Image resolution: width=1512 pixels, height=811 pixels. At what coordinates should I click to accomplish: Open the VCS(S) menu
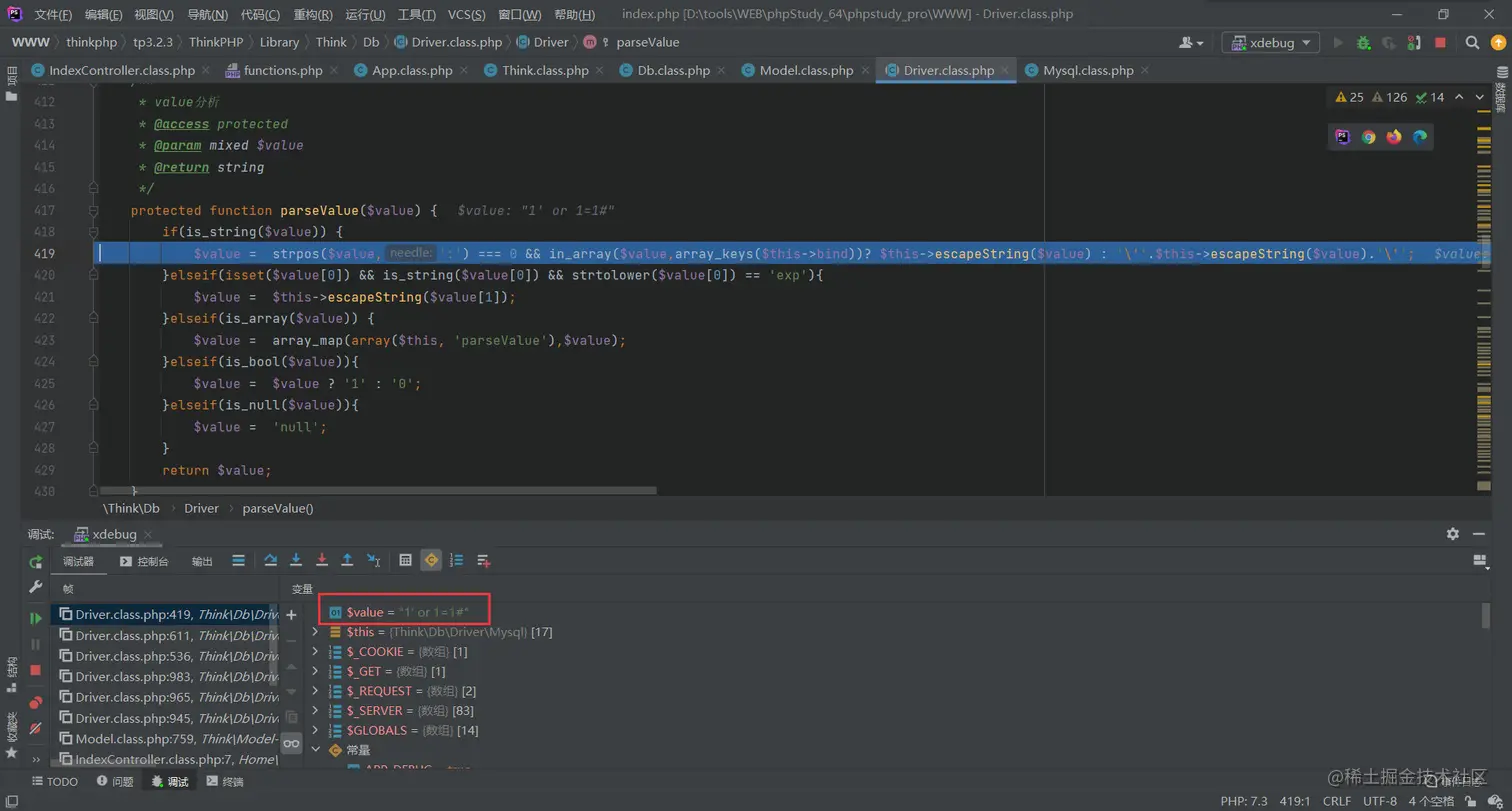(x=466, y=15)
